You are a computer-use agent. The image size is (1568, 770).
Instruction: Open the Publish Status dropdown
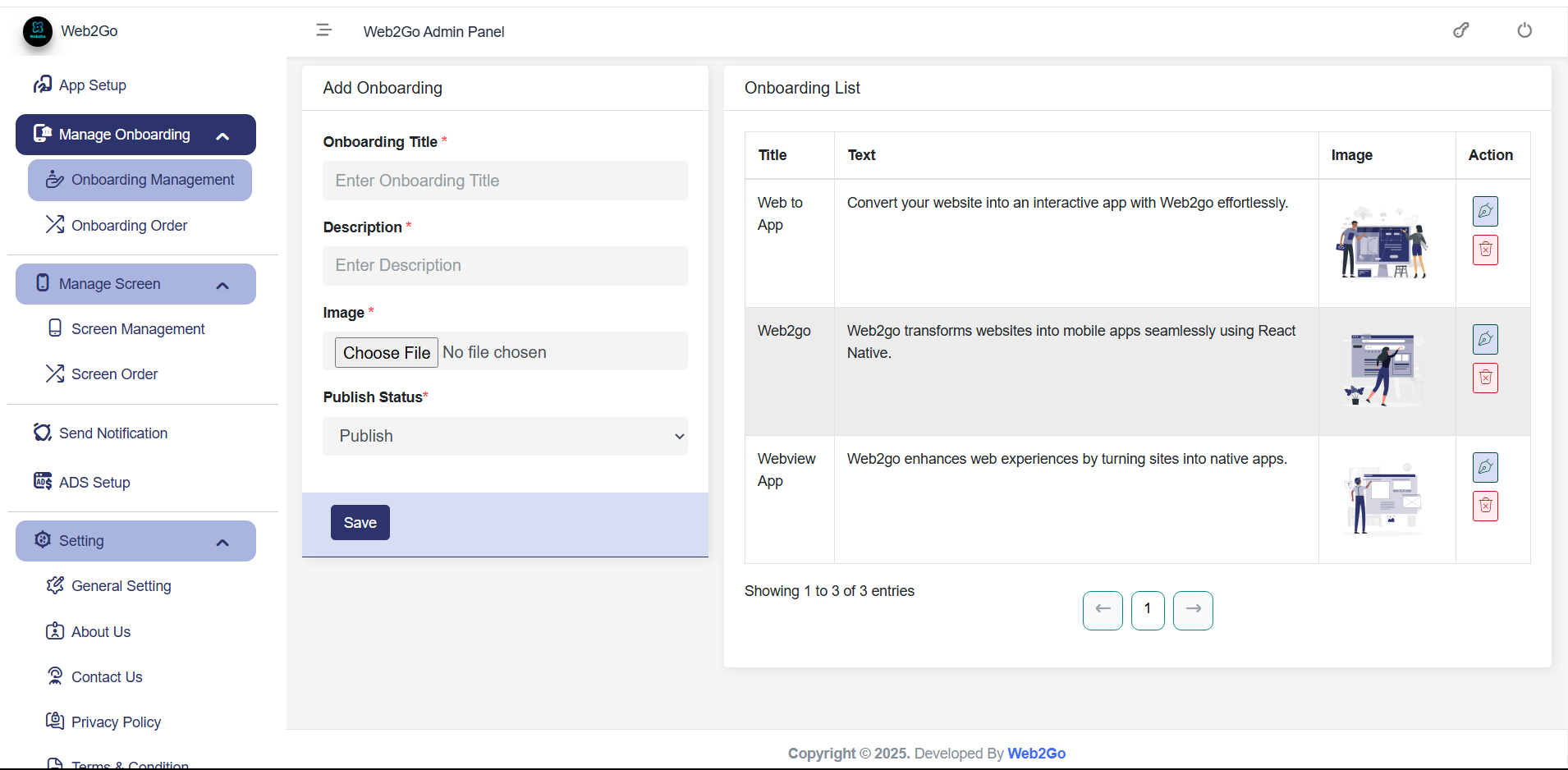tap(505, 436)
